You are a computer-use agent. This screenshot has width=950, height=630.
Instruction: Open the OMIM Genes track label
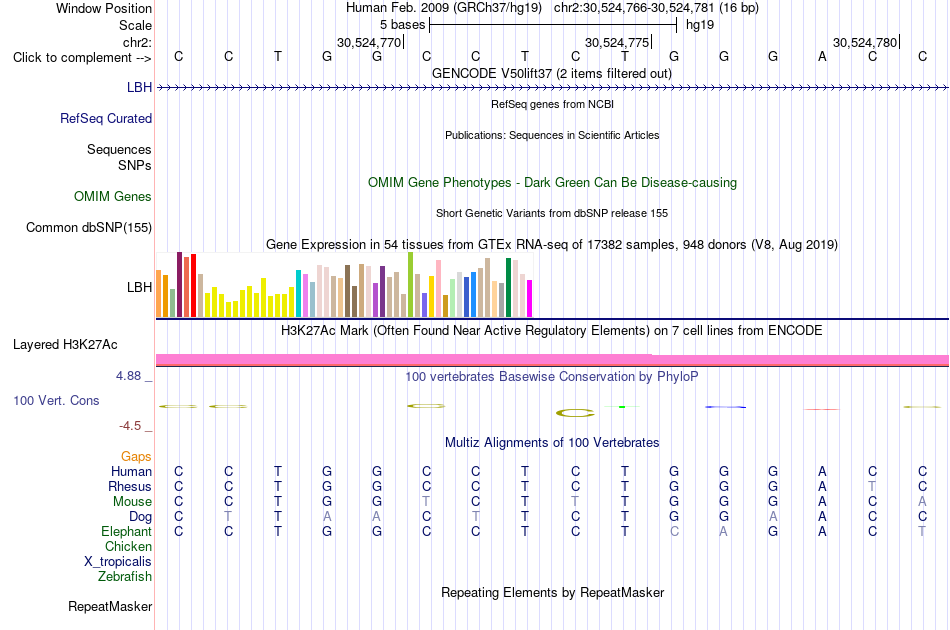coord(113,196)
